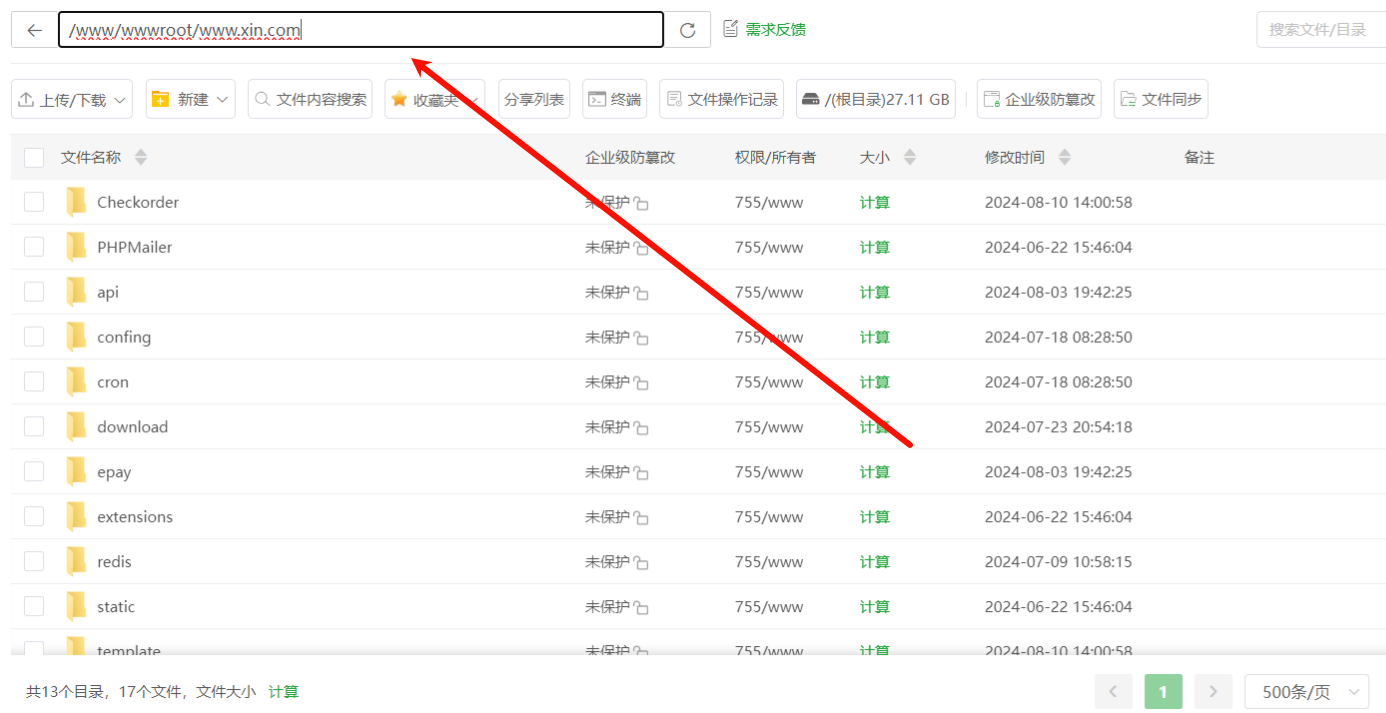Open the 500条/页 page size dropdown

coord(1306,691)
